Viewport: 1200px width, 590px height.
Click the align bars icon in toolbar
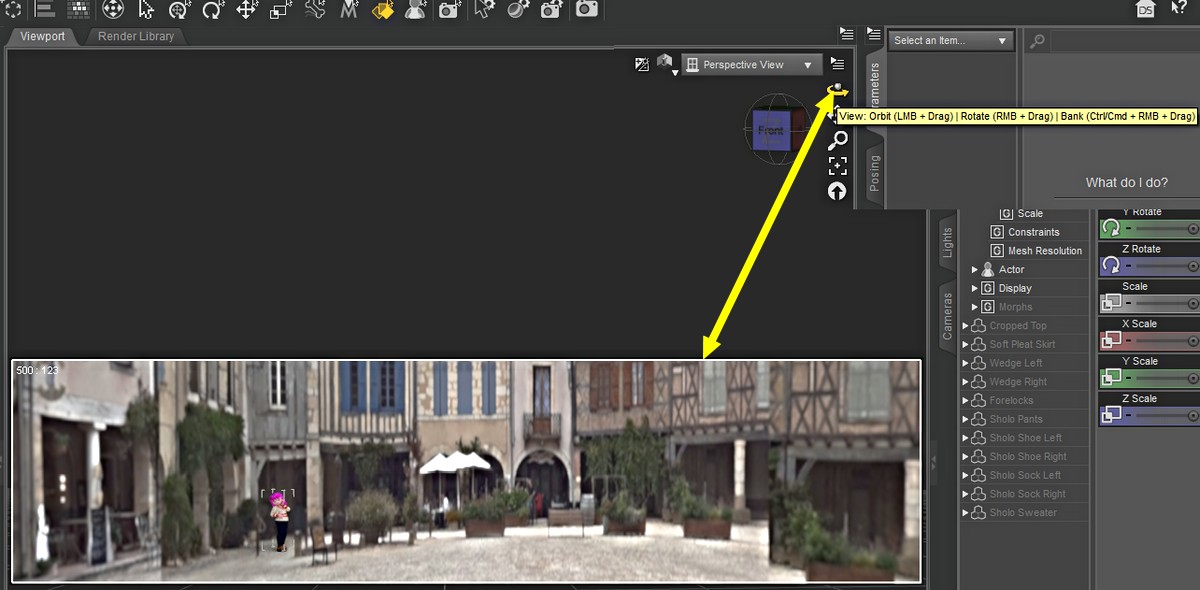pyautogui.click(x=44, y=10)
